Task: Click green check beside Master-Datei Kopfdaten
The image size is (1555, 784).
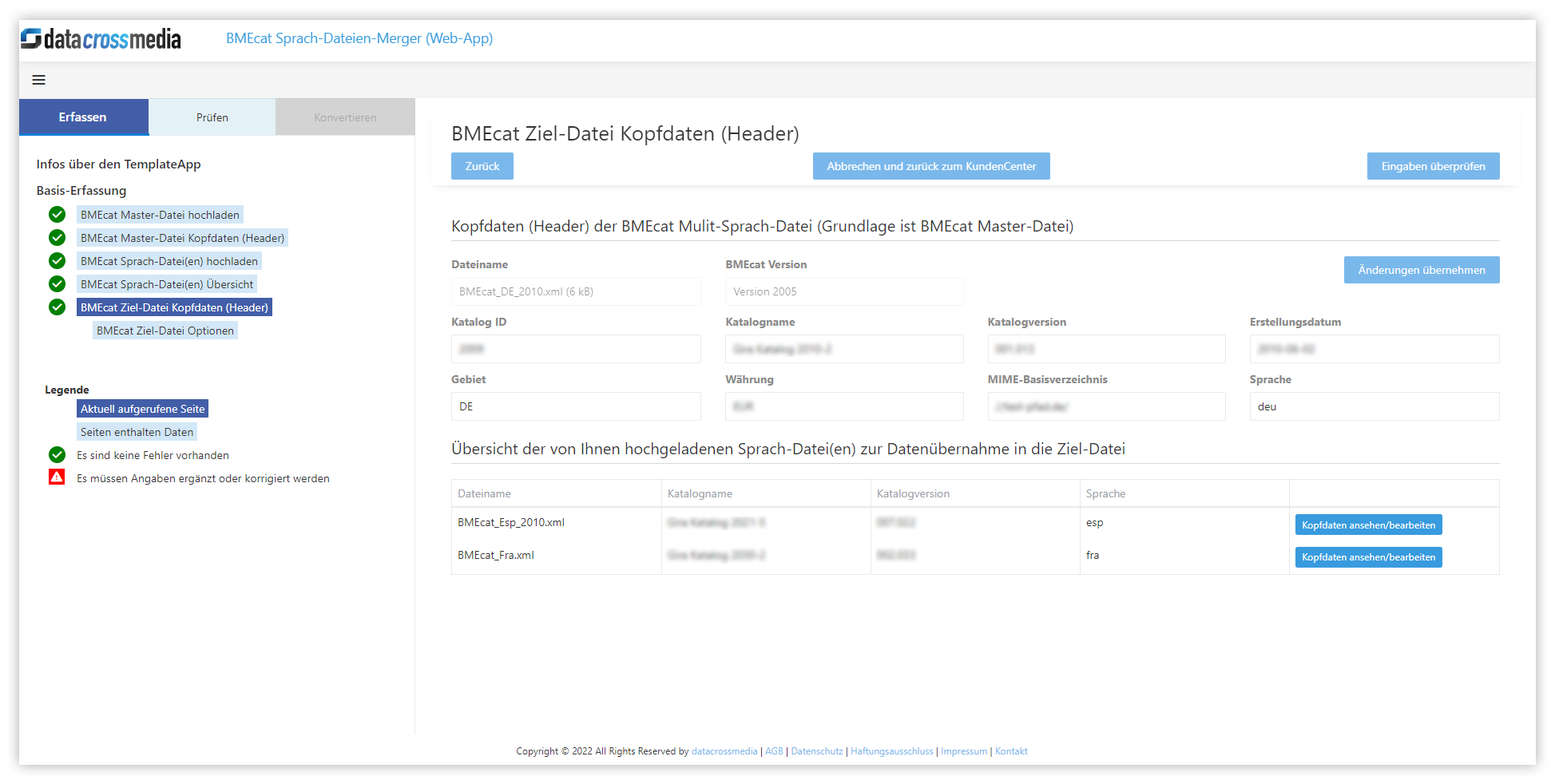Action: click(57, 237)
